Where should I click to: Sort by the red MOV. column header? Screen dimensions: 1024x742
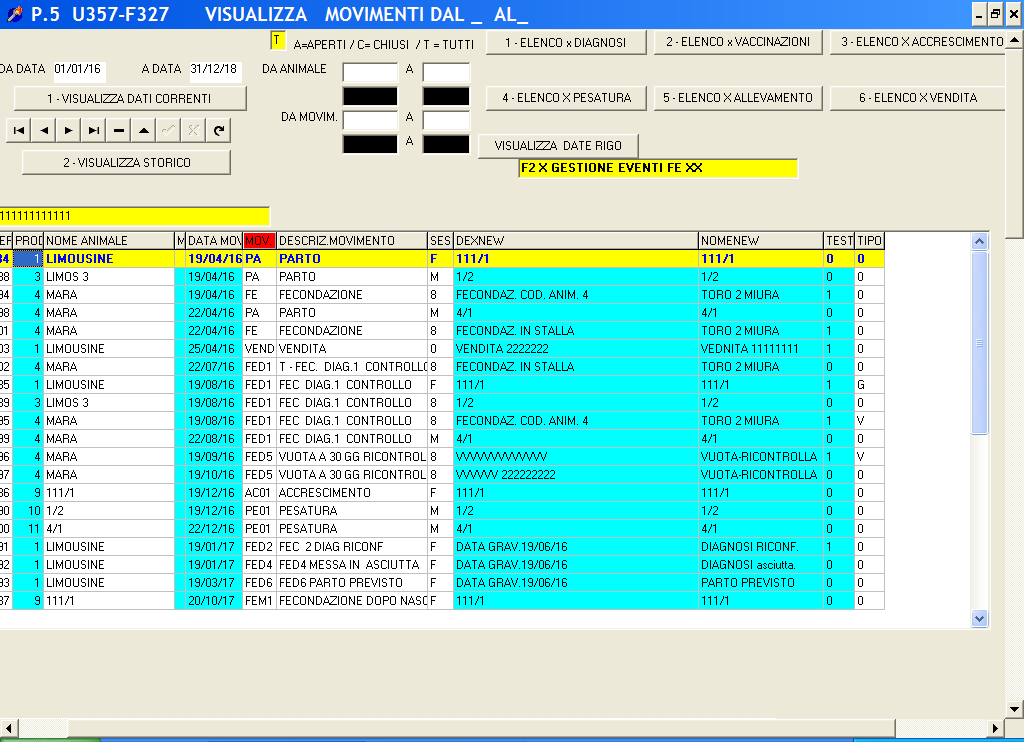coord(259,240)
